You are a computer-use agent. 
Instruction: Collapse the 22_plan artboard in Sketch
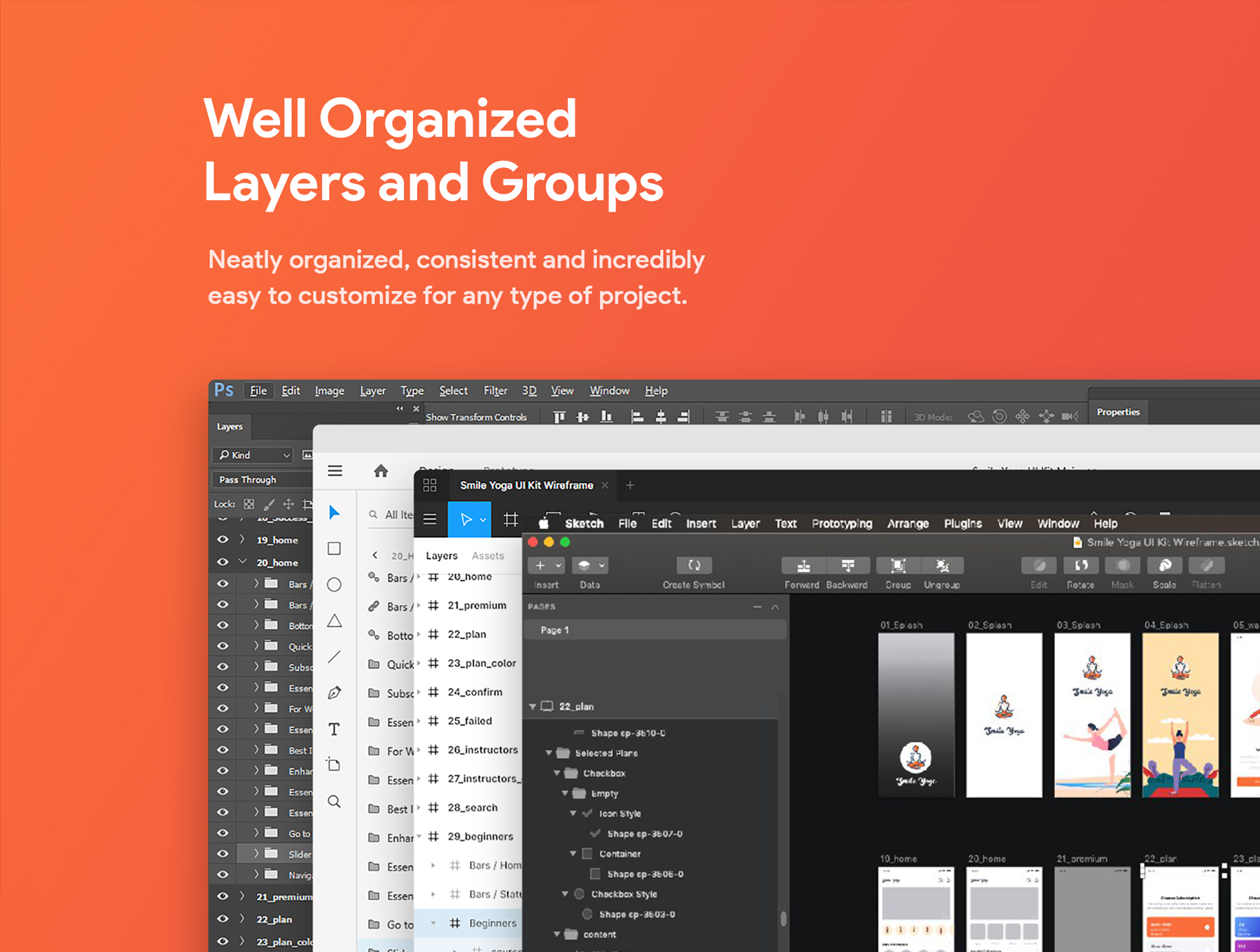533,707
